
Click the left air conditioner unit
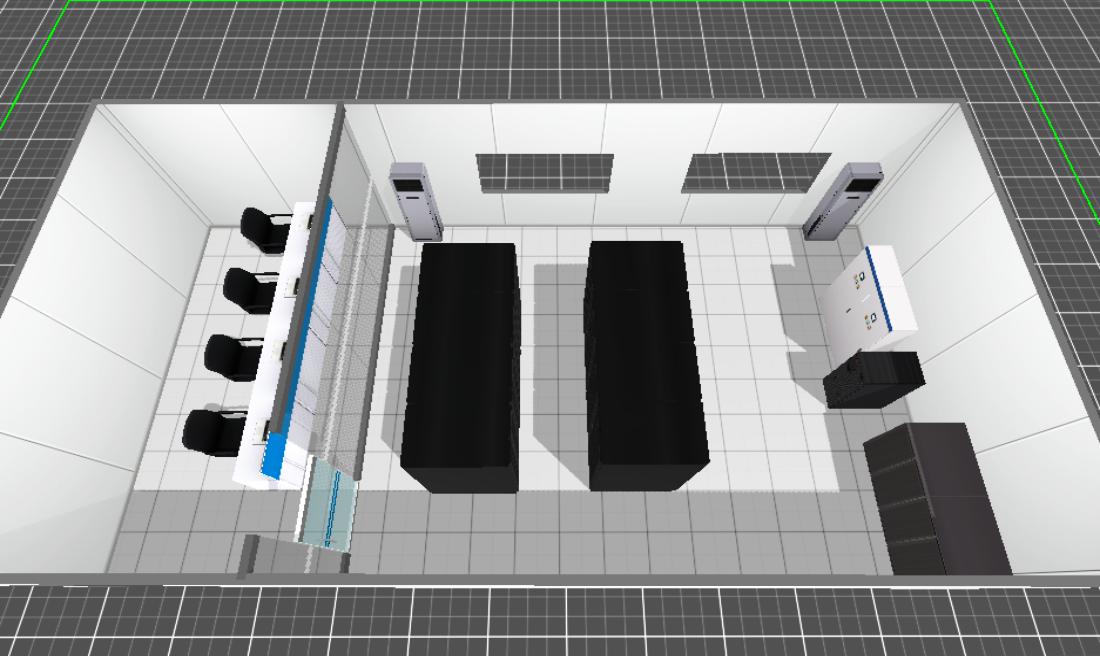coord(415,200)
